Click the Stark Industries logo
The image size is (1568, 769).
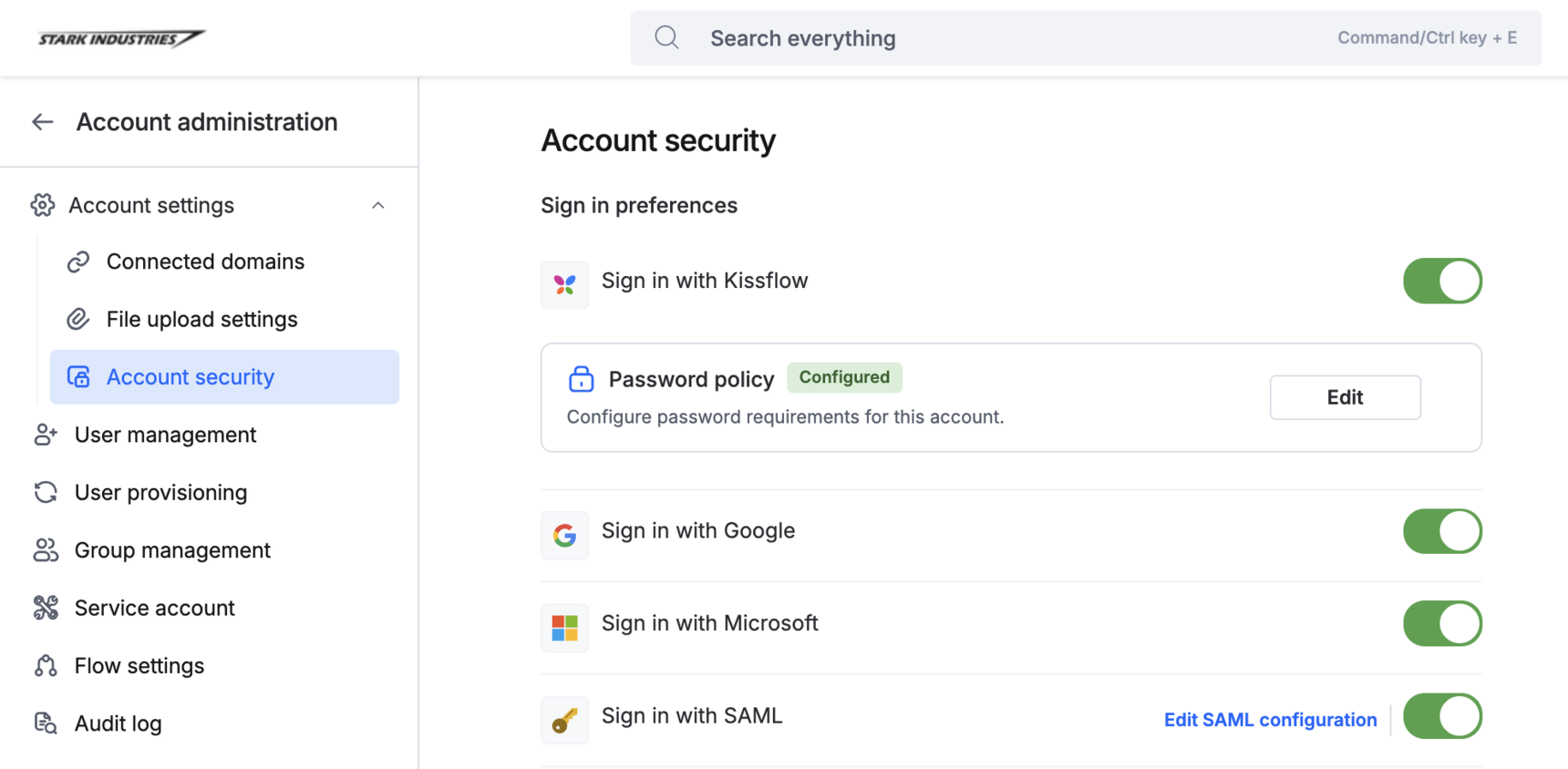[121, 38]
